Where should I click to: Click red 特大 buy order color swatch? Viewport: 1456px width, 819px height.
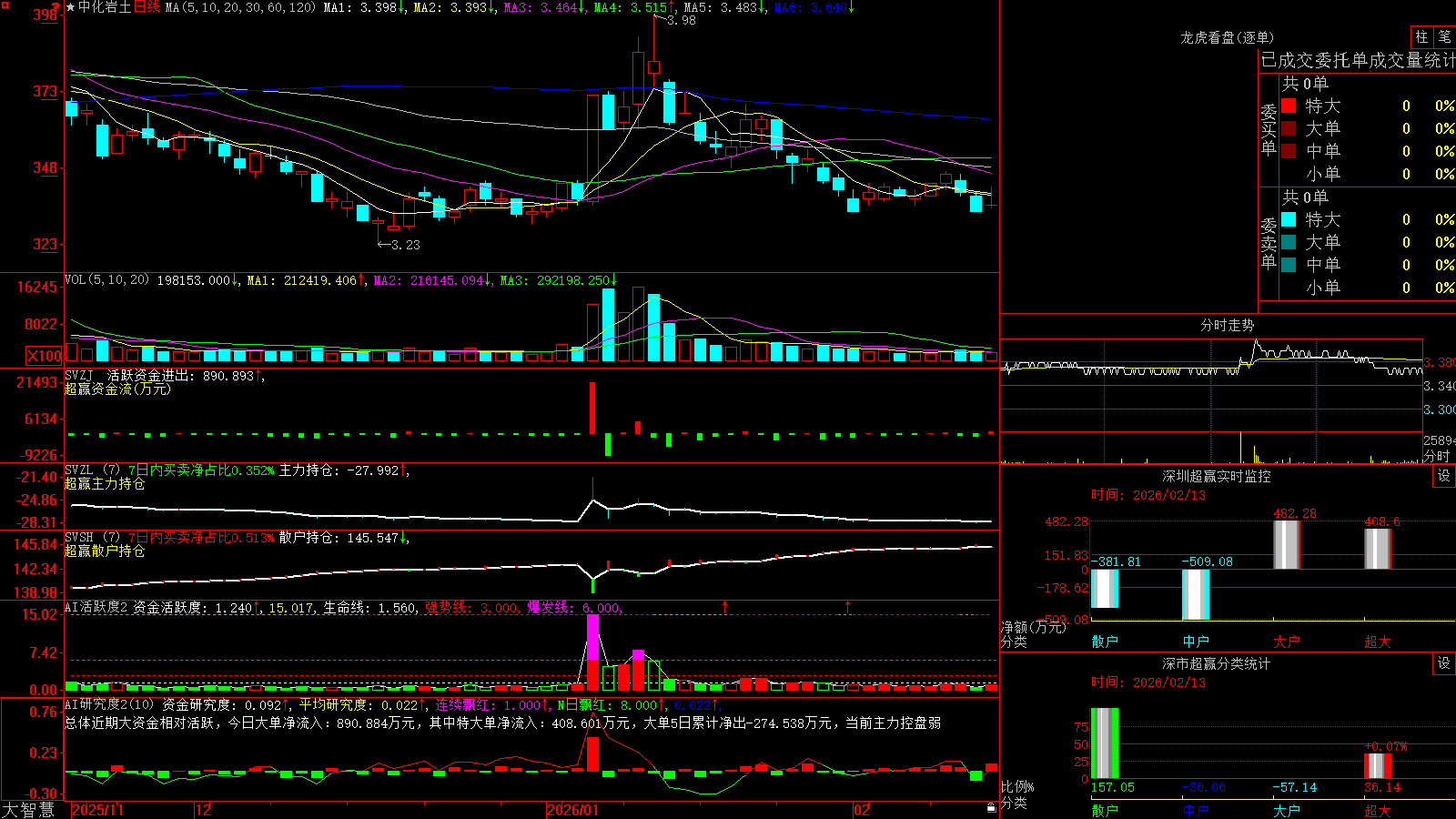[1289, 106]
